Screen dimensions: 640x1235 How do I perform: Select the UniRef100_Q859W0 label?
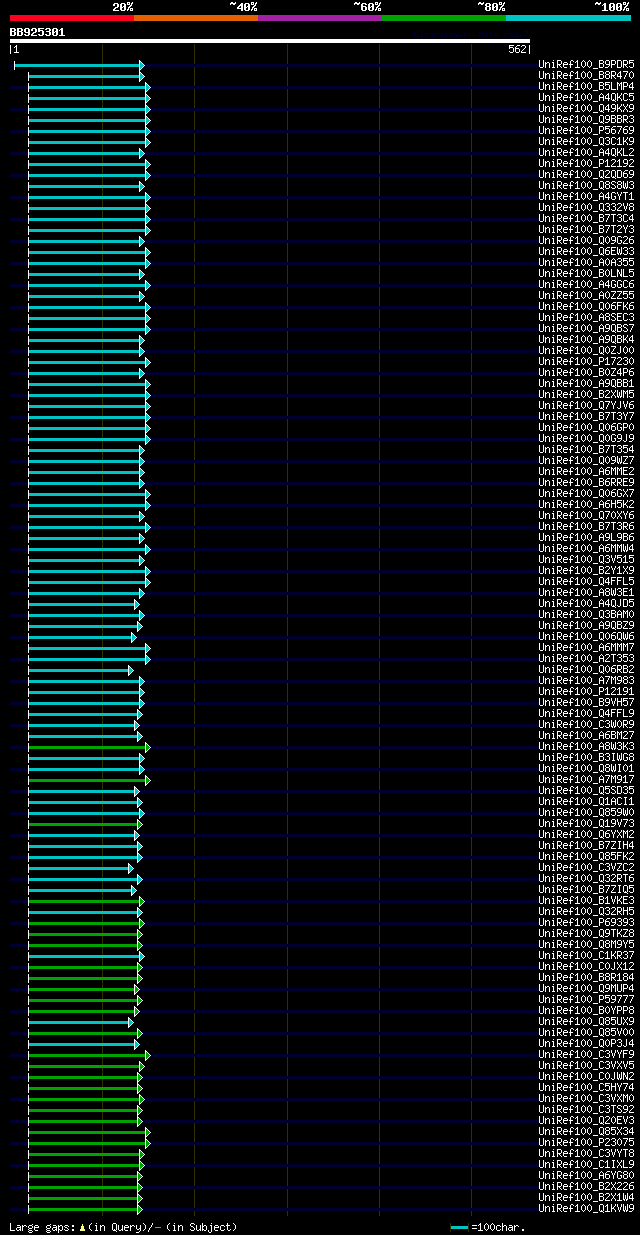(586, 812)
